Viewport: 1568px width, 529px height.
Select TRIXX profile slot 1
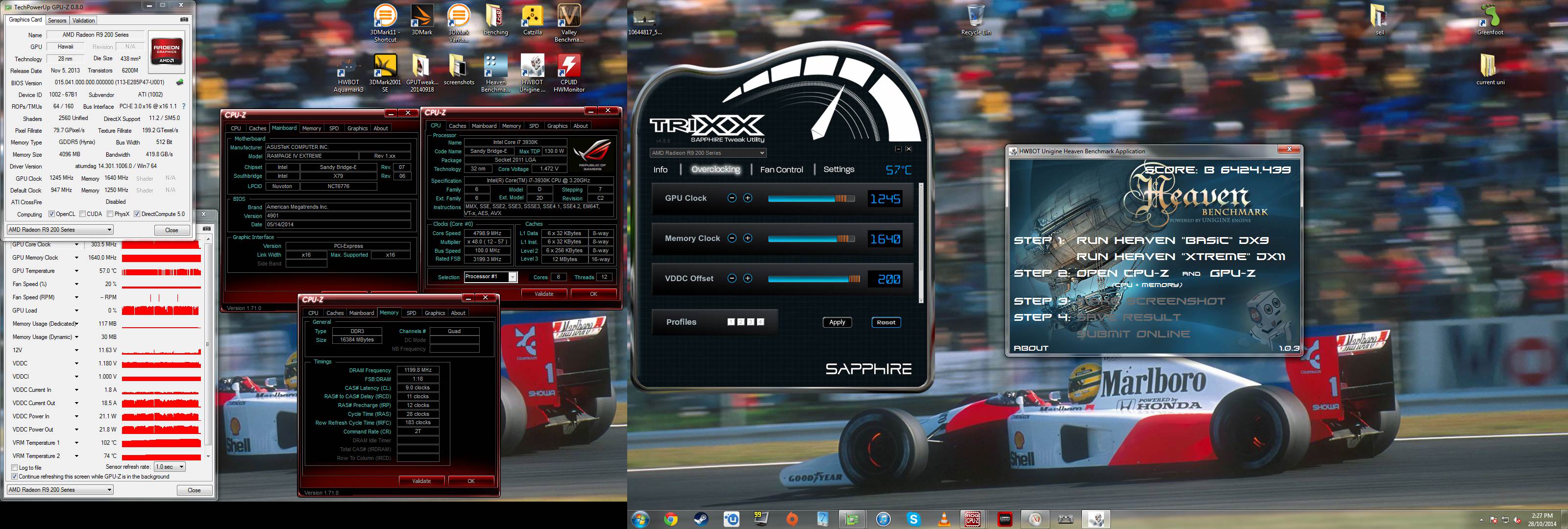731,322
